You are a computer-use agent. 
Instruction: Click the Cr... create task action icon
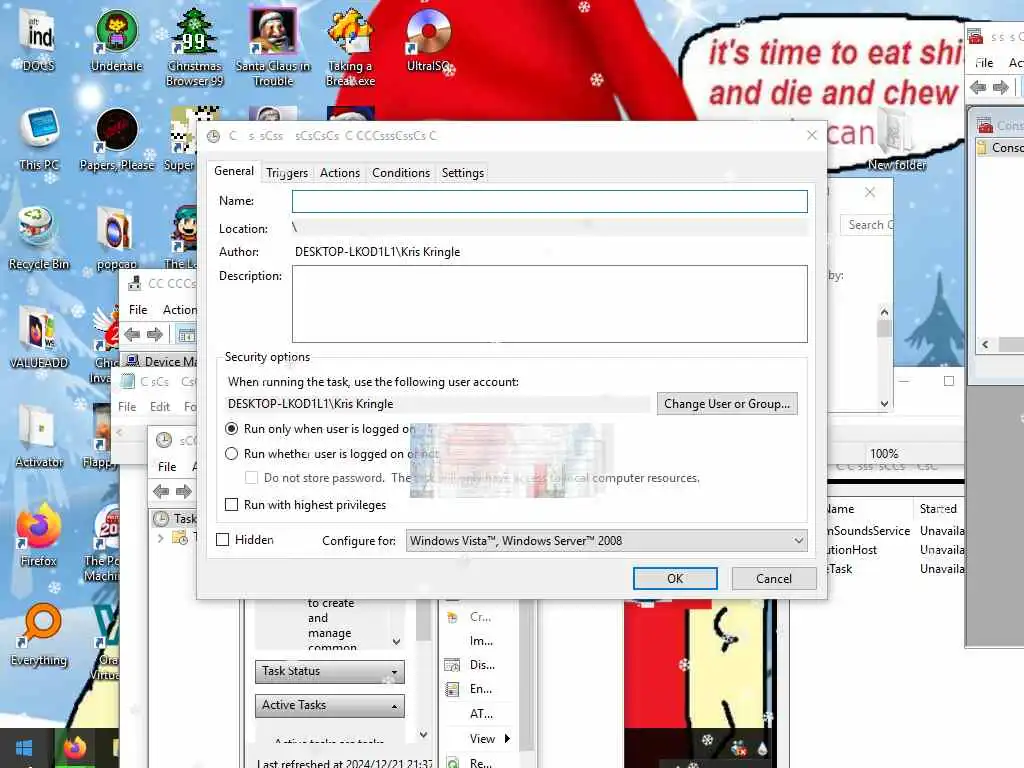pos(452,616)
